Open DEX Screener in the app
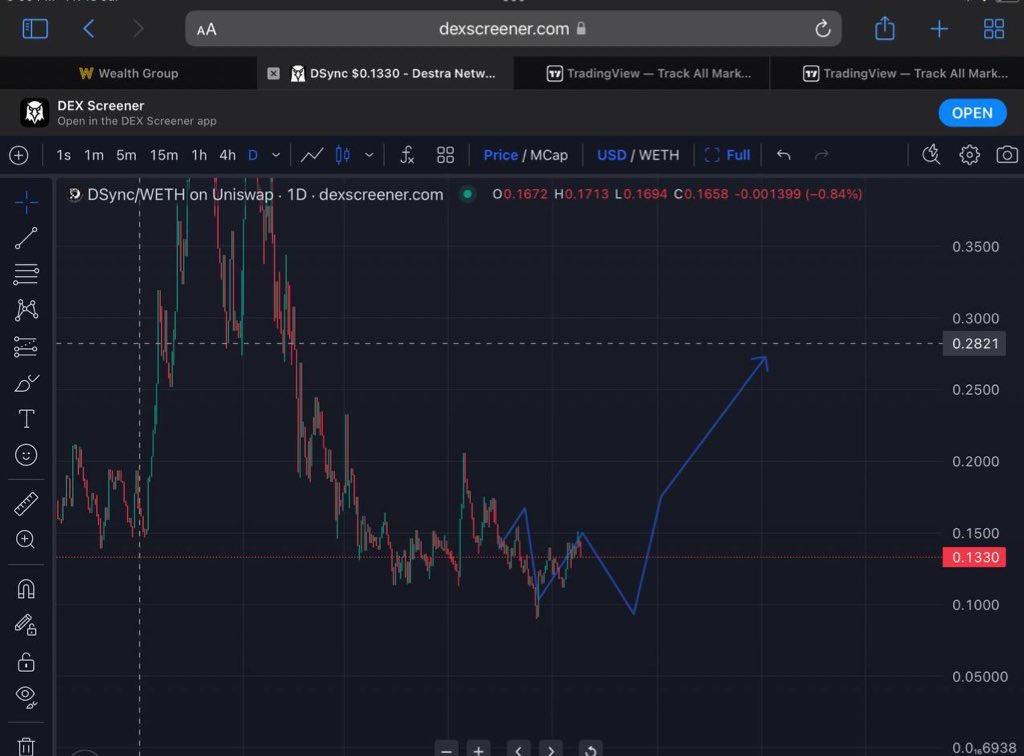This screenshot has width=1024, height=756. (972, 113)
